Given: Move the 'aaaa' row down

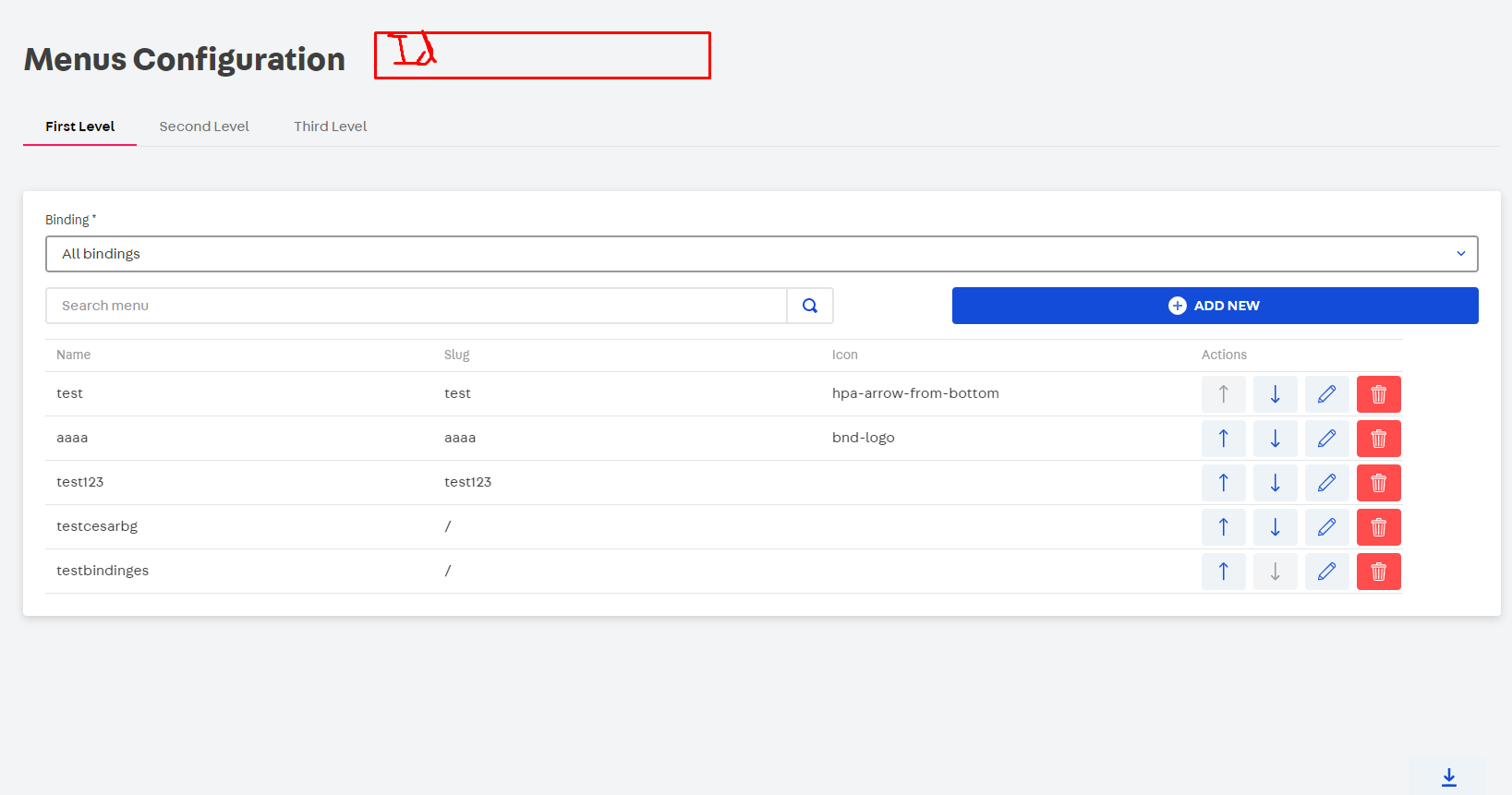Looking at the screenshot, I should [1276, 439].
